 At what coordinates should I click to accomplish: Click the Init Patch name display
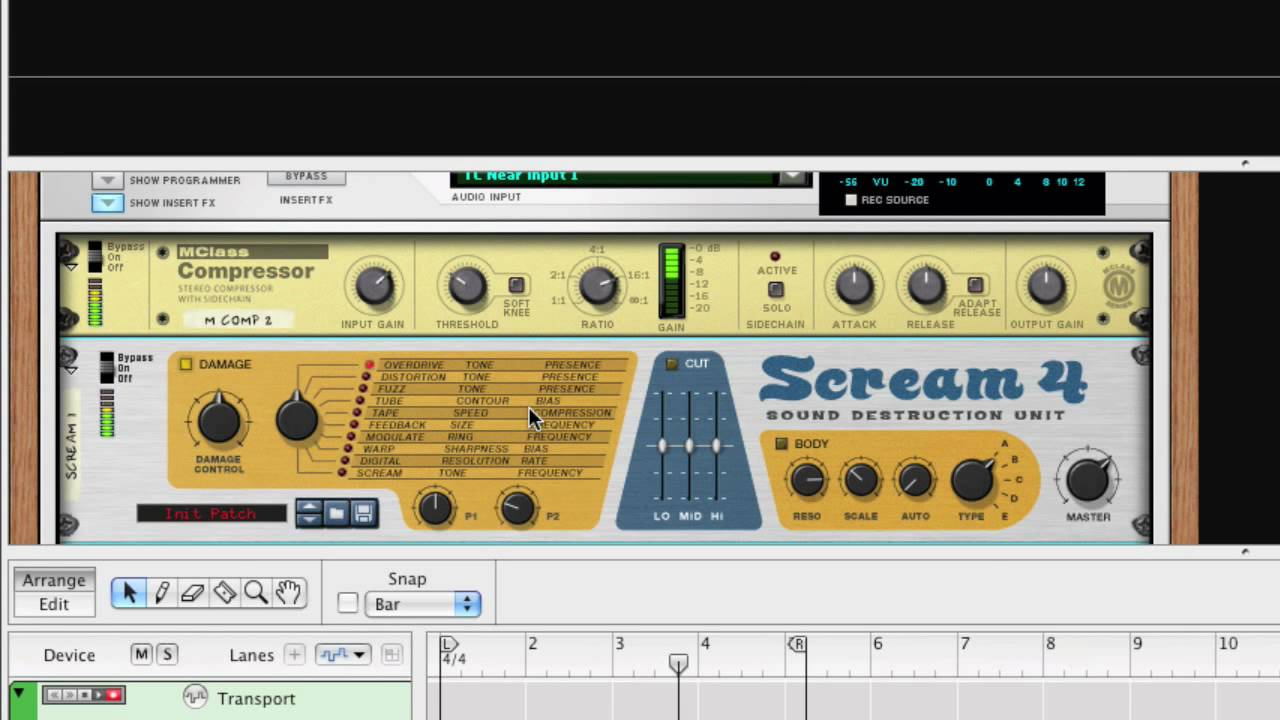(x=211, y=513)
